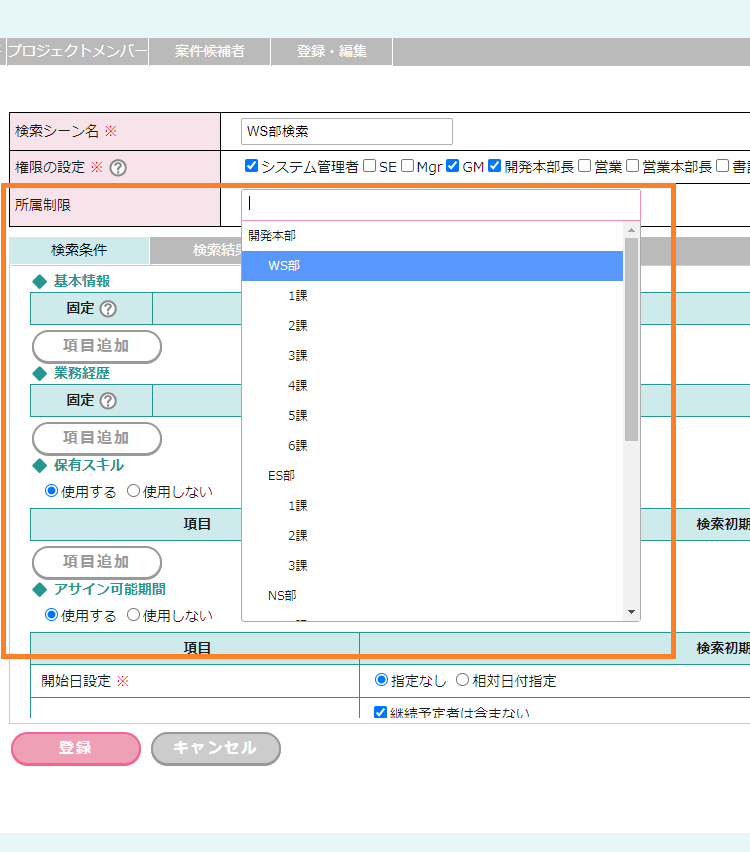Click the 検索シーン名 text field
The width and height of the screenshot is (750, 852).
pyautogui.click(x=347, y=131)
